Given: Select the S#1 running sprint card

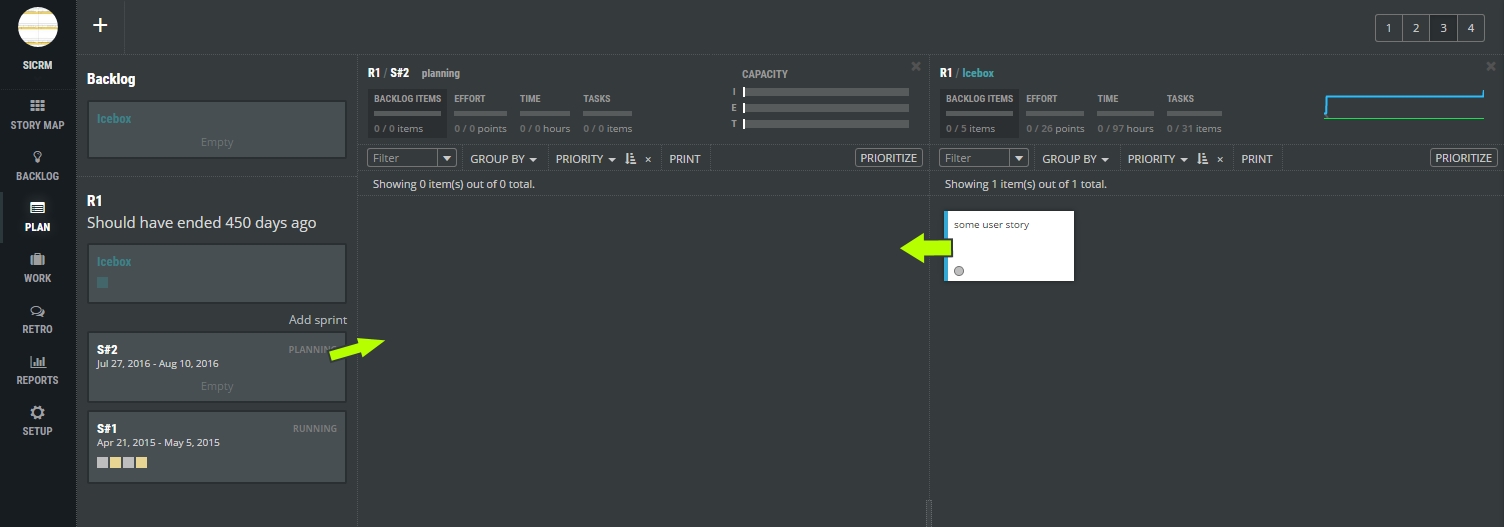Looking at the screenshot, I should pos(217,447).
